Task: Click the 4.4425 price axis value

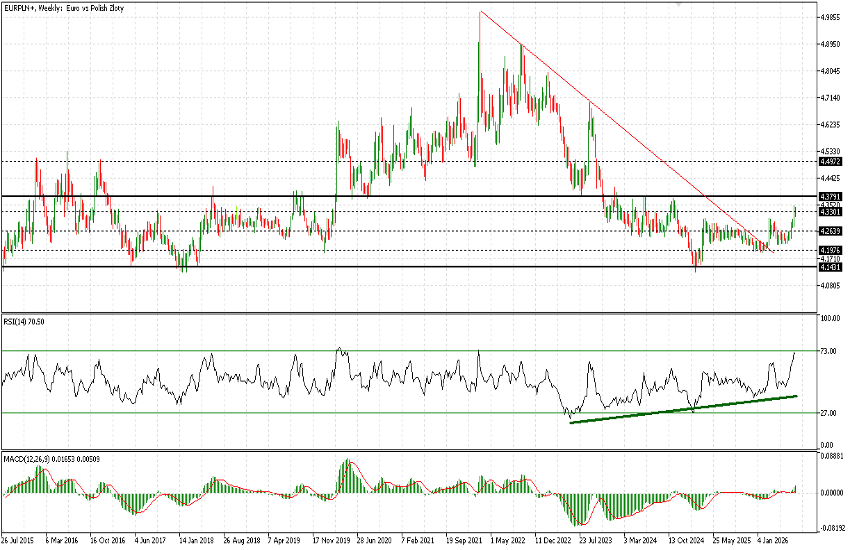Action: point(830,178)
